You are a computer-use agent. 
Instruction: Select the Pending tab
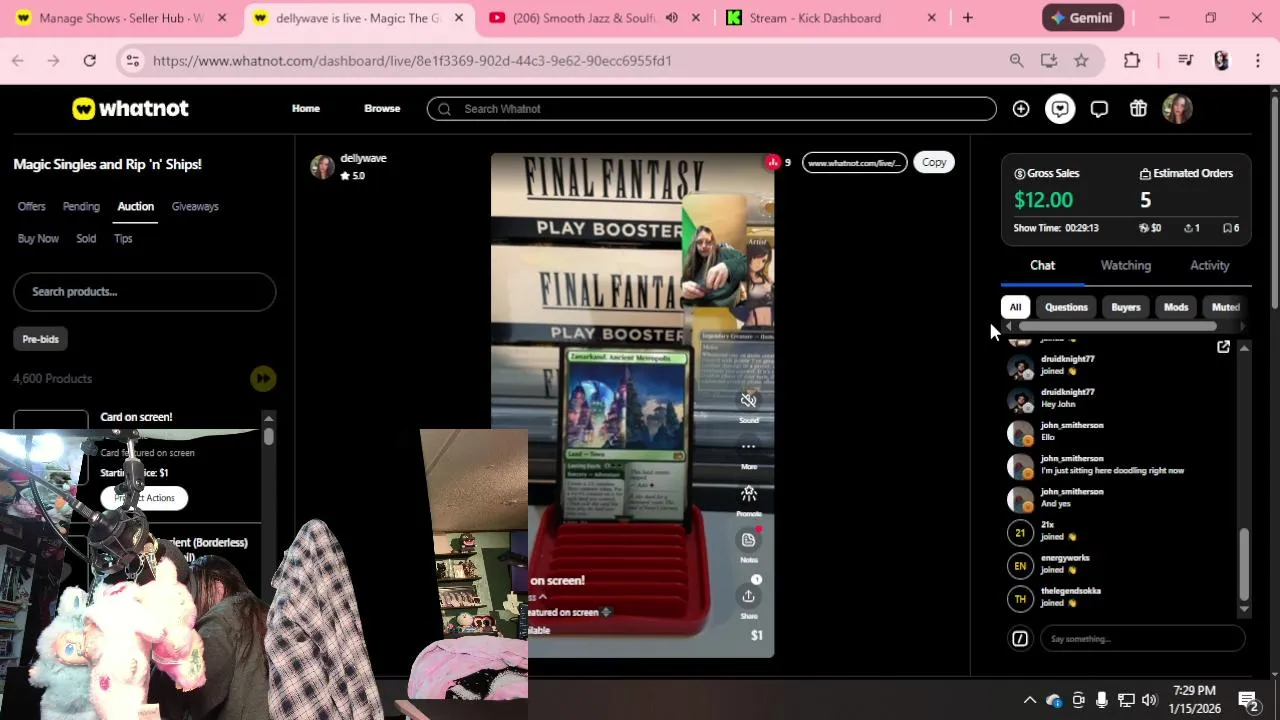pyautogui.click(x=81, y=206)
